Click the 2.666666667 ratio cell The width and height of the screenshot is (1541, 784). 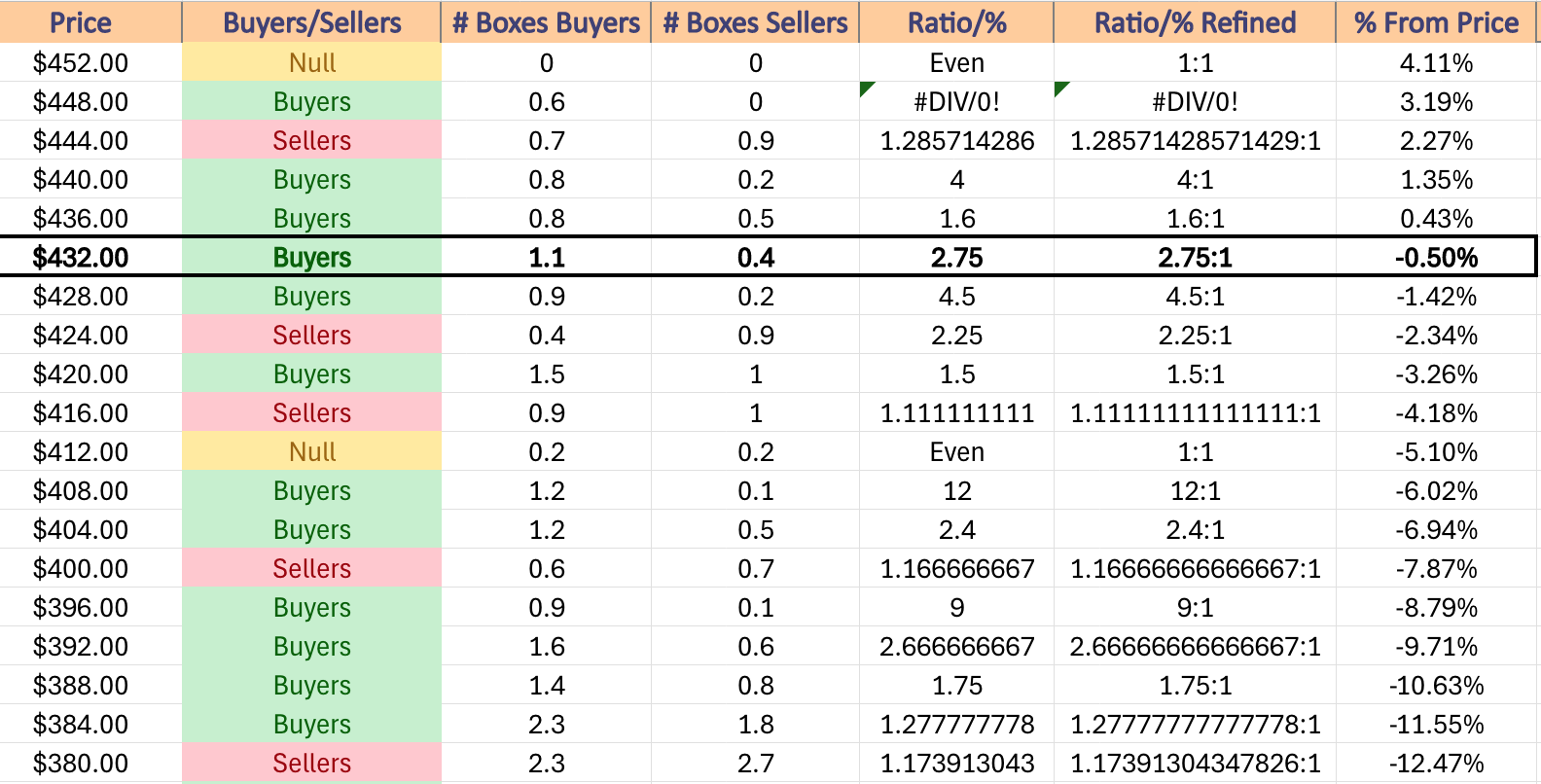coord(956,646)
